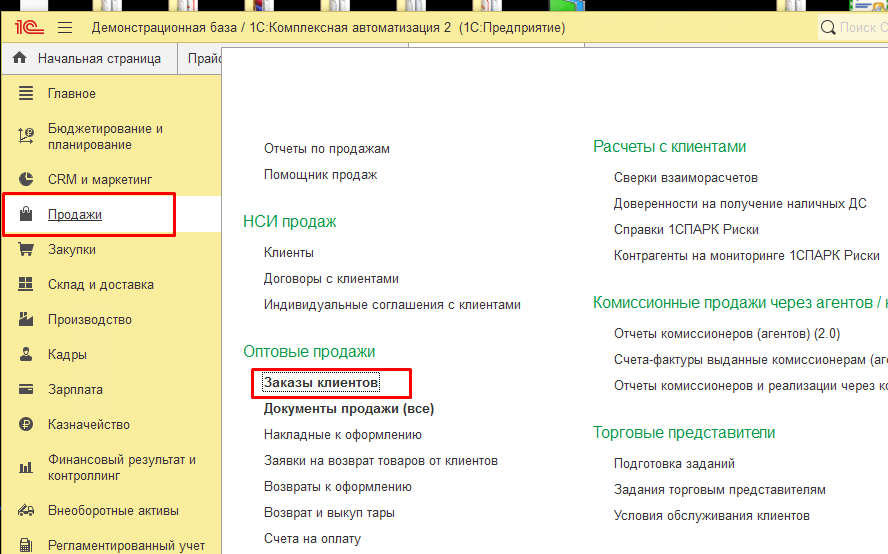Screen dimensions: 888x554
Task: Open Регламентированный учет section
Action: 126,546
